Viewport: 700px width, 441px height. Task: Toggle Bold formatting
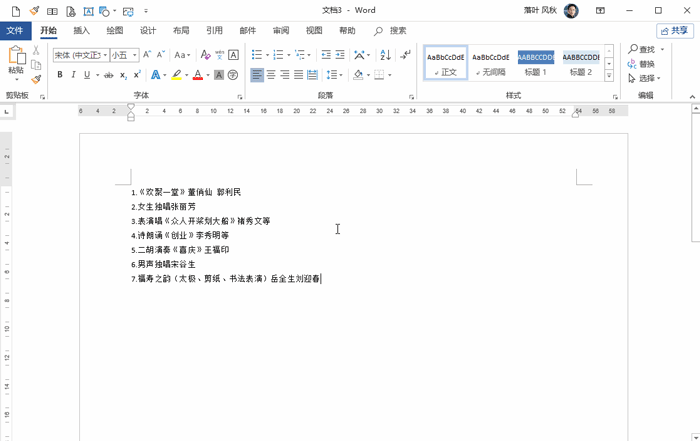coord(60,75)
